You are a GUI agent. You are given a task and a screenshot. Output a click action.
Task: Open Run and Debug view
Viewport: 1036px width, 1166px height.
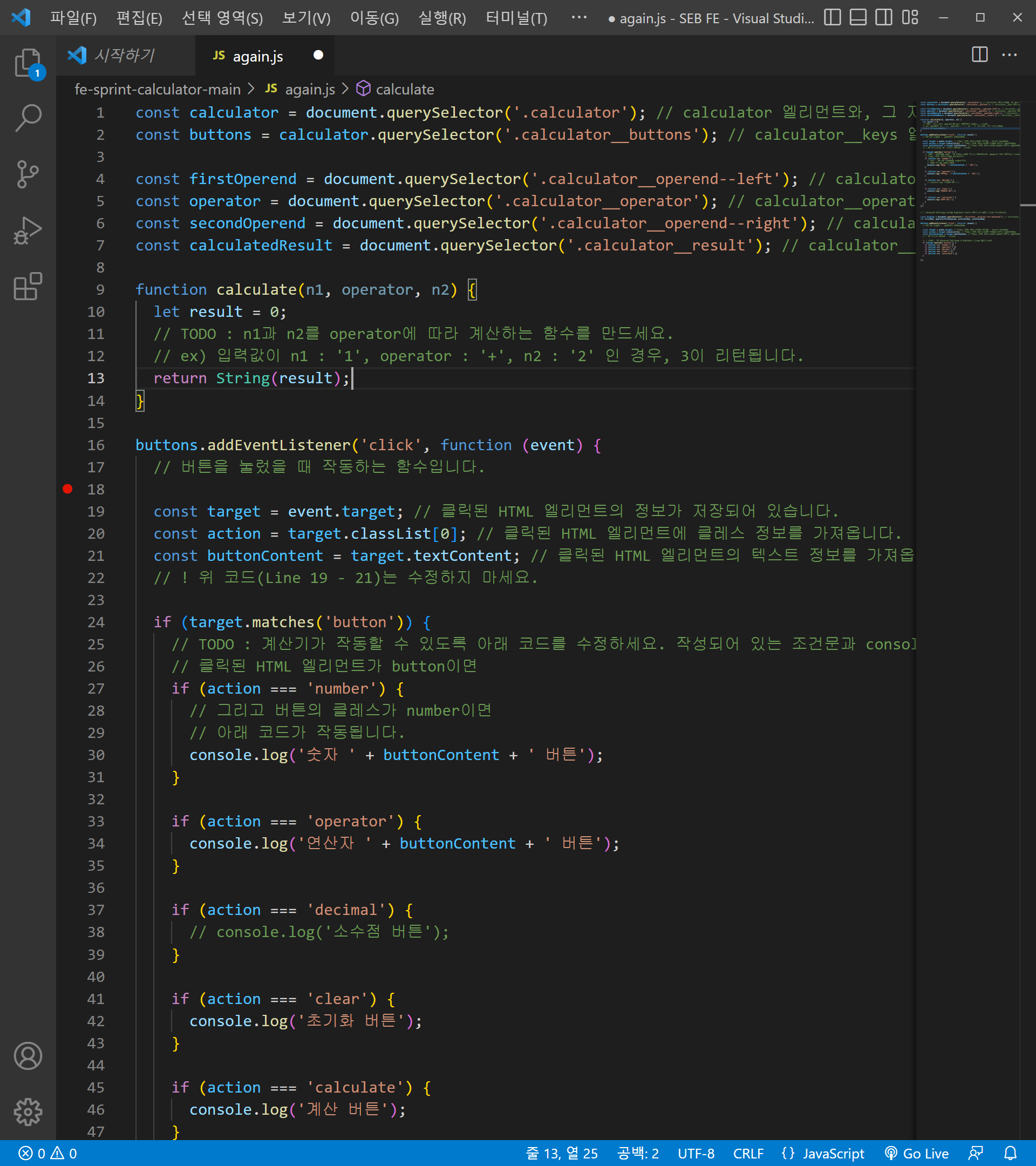[x=28, y=230]
